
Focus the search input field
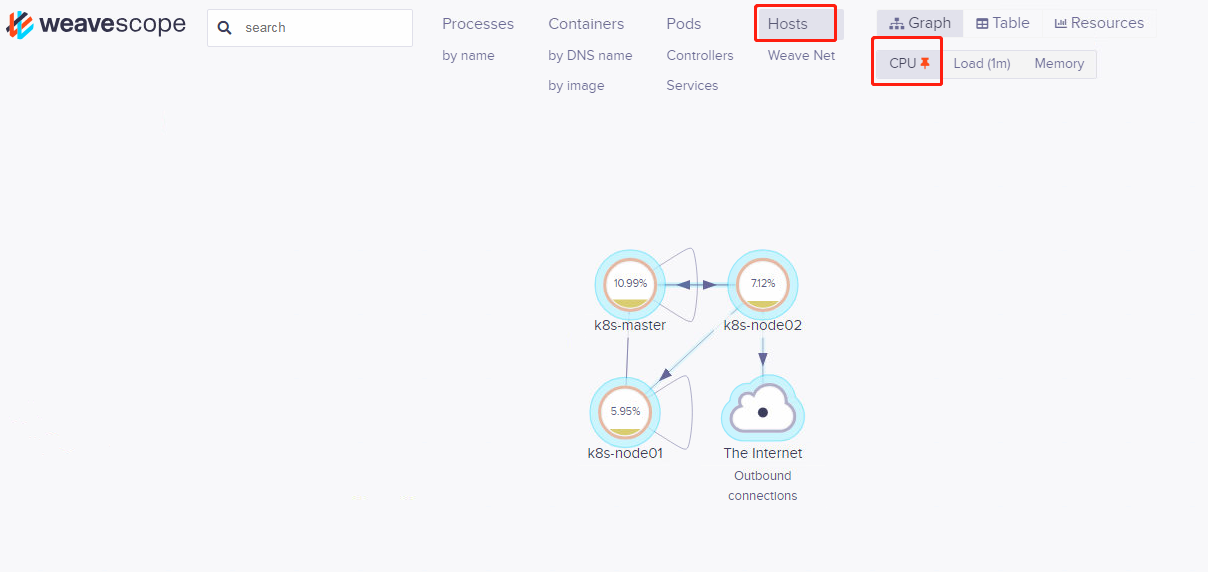(x=320, y=28)
